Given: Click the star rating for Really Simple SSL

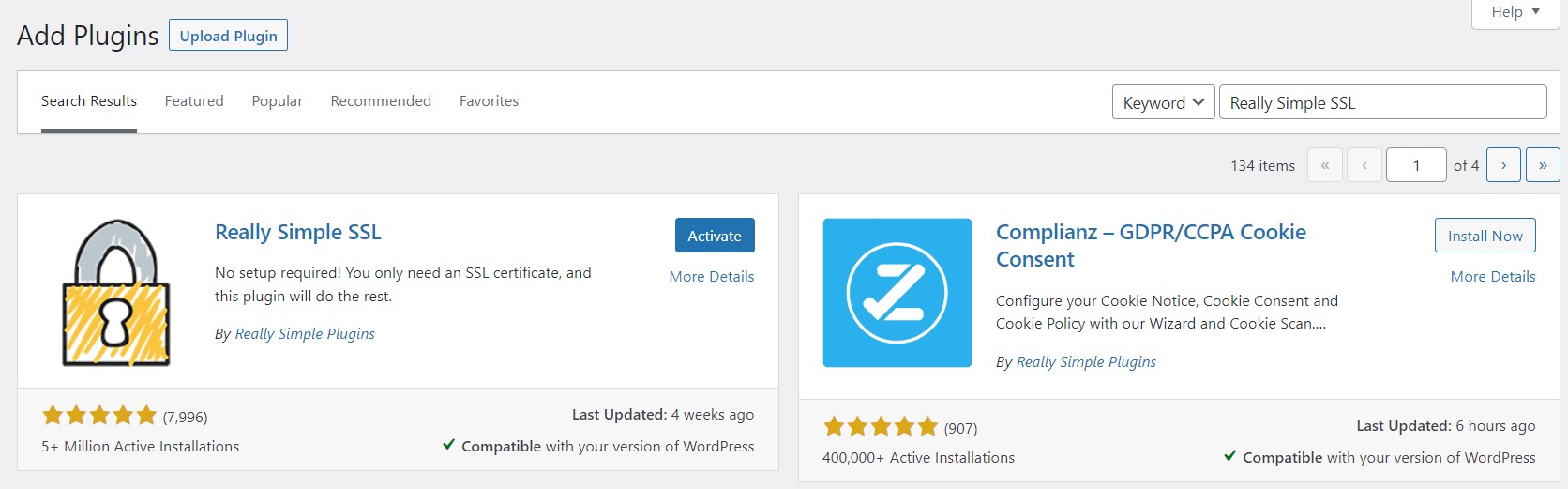Looking at the screenshot, I should (x=99, y=416).
